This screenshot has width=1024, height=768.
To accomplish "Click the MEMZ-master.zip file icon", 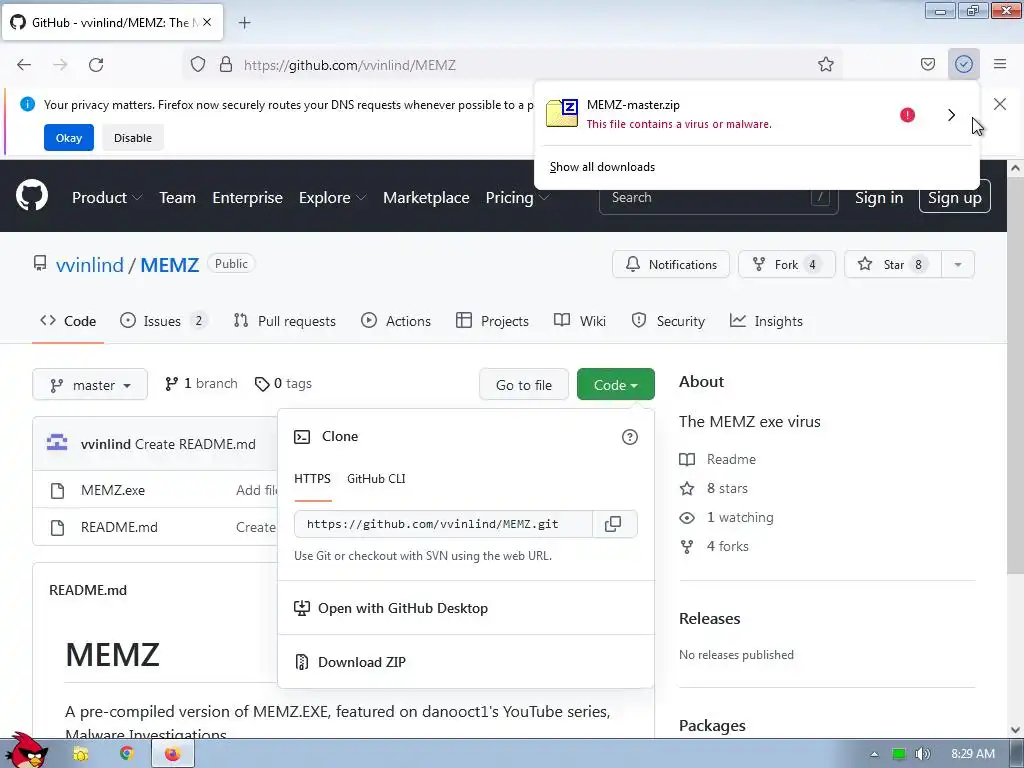I will pyautogui.click(x=562, y=113).
